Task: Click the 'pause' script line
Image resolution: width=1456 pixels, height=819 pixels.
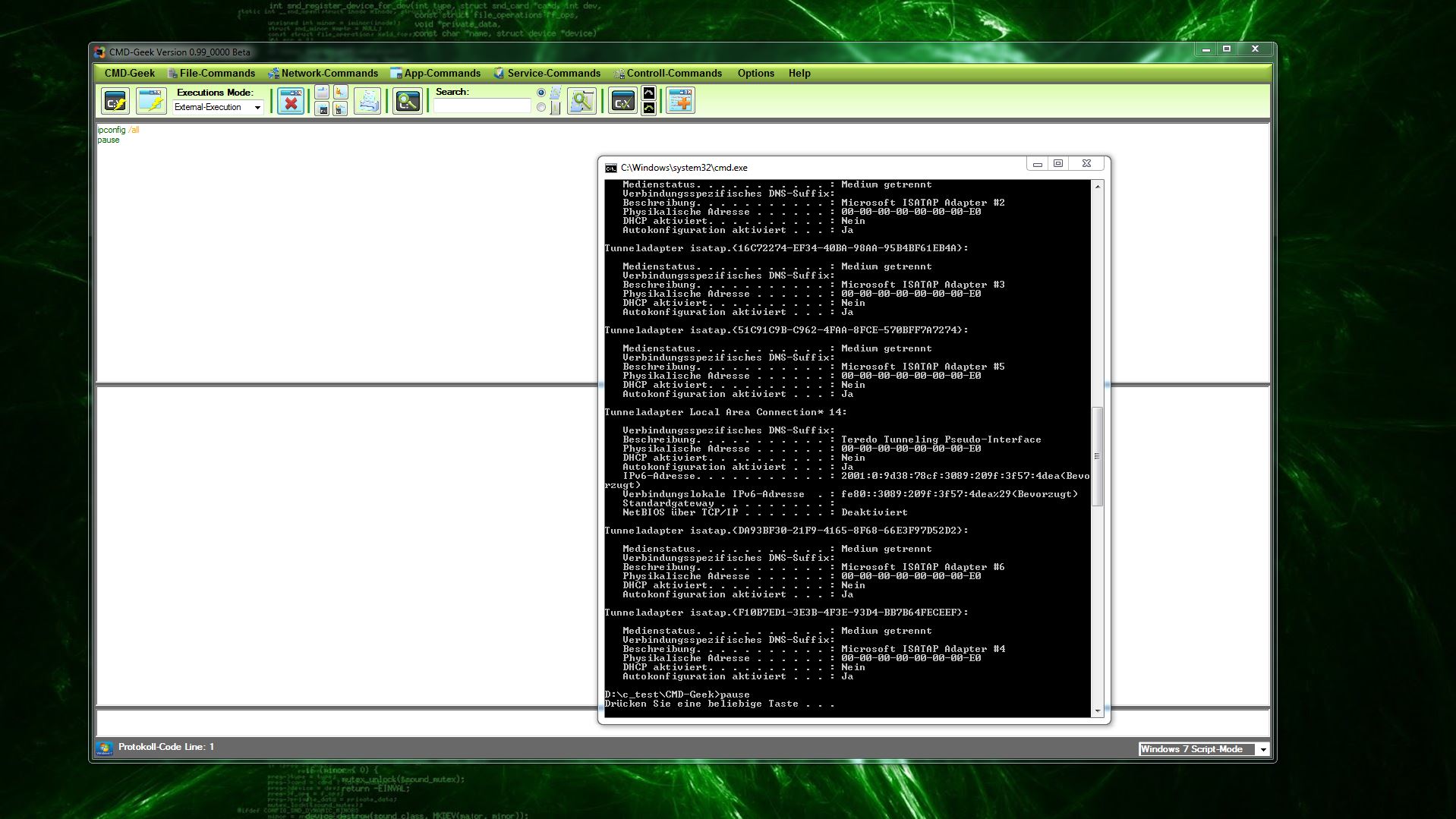Action: click(108, 140)
